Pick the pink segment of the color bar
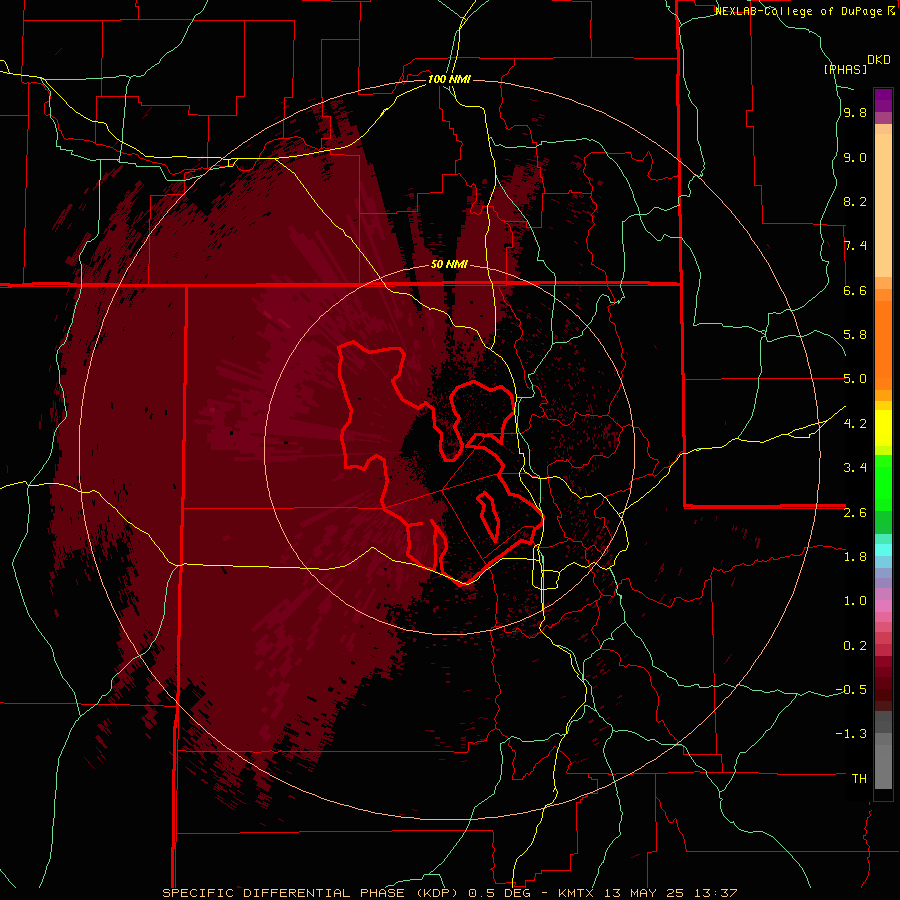This screenshot has width=900, height=900. [883, 606]
